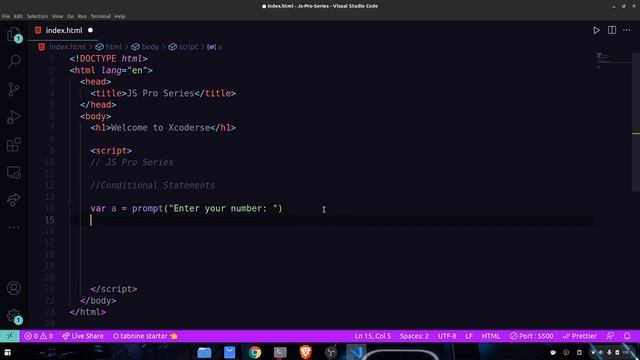Expand the script breadcrumb segment

tap(183, 47)
